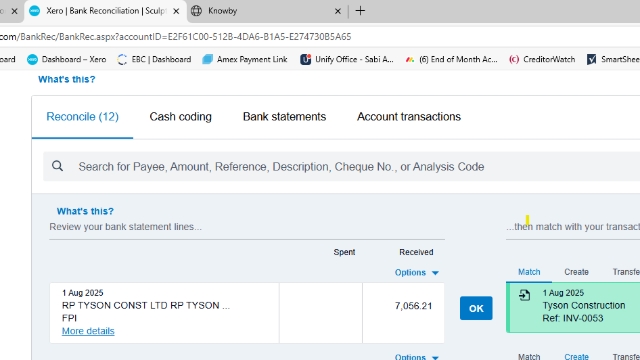Expand Options dropdown for RP Tyson line

[416, 273]
